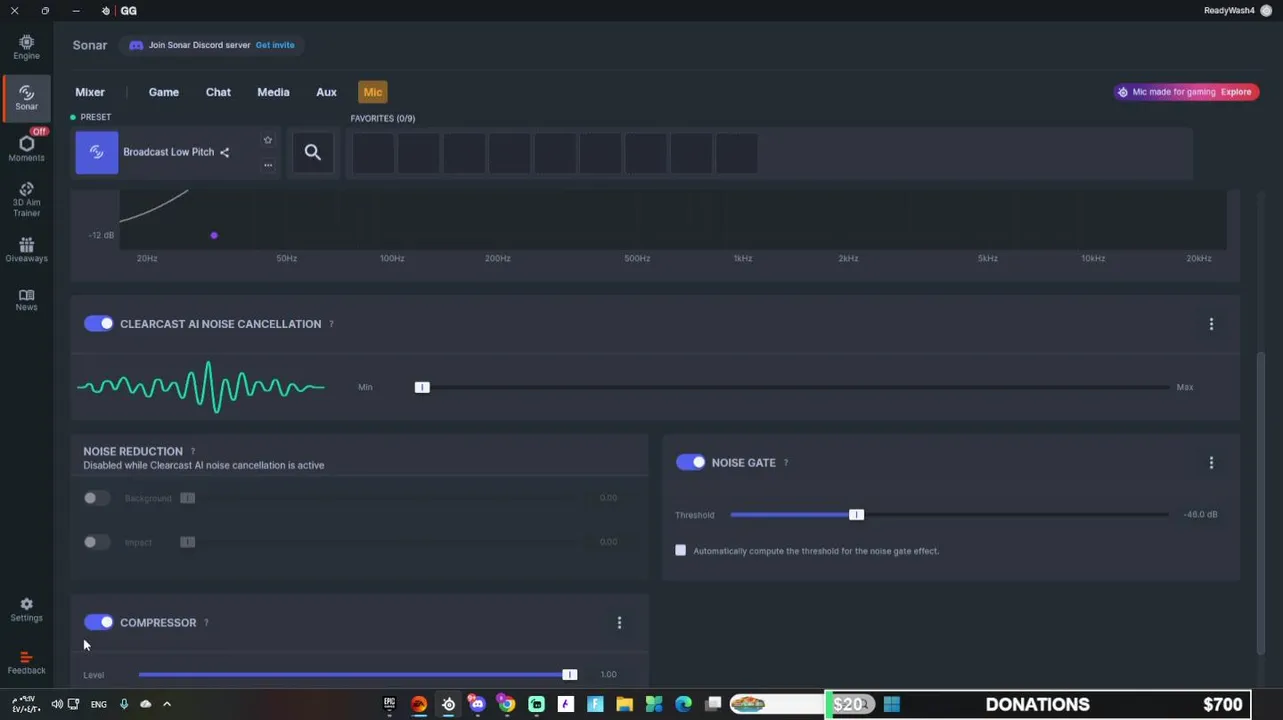
Task: Open preset ellipsis options below star
Action: point(267,165)
